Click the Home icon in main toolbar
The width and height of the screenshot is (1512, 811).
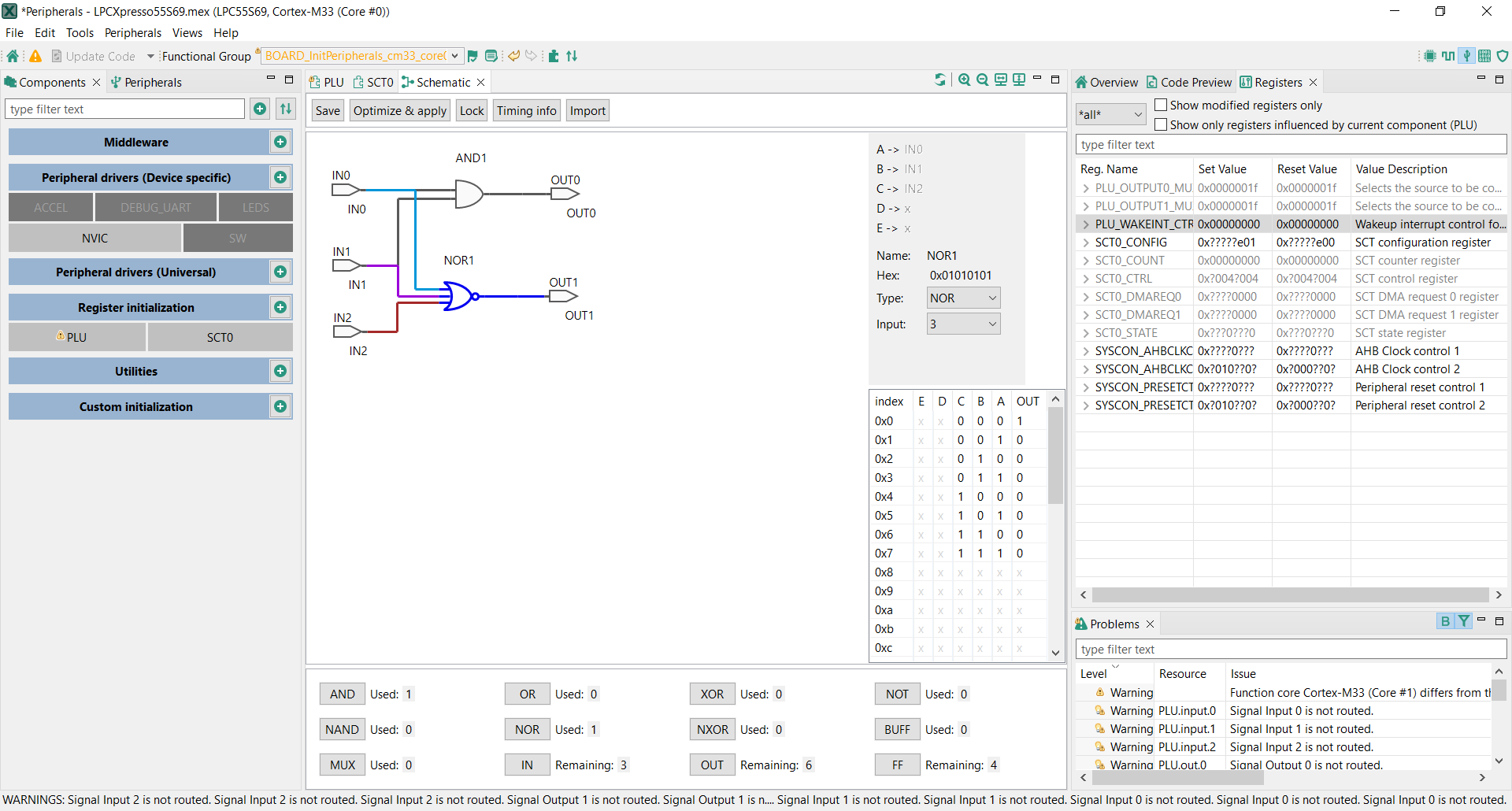[x=13, y=56]
